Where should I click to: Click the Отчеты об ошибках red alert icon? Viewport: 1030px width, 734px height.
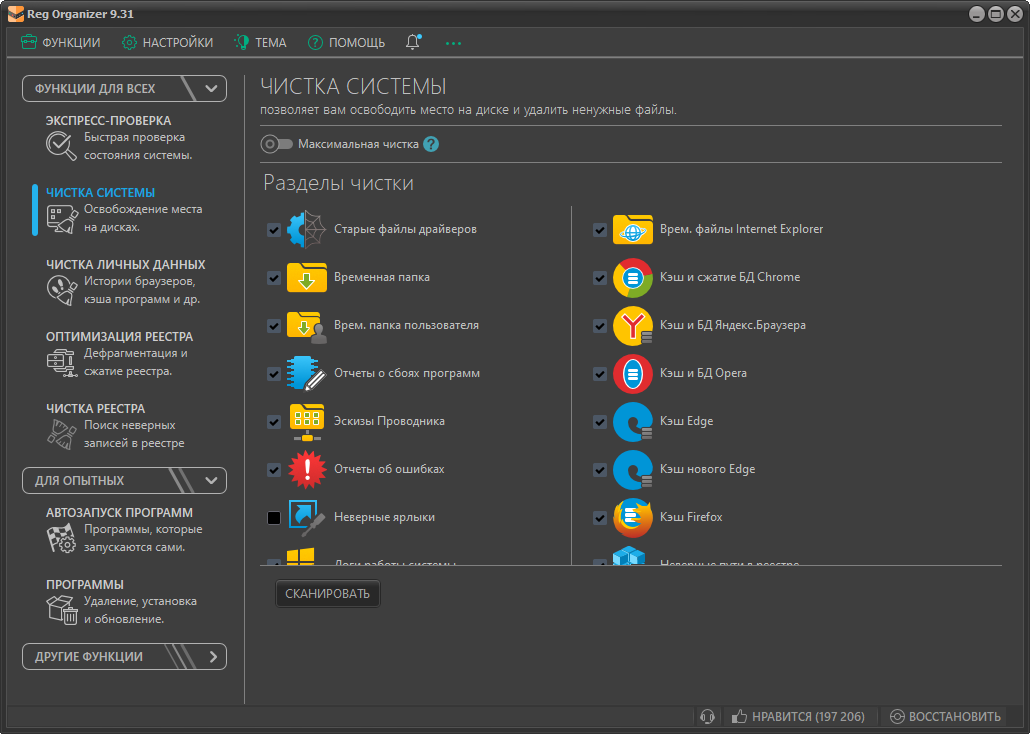pos(306,469)
